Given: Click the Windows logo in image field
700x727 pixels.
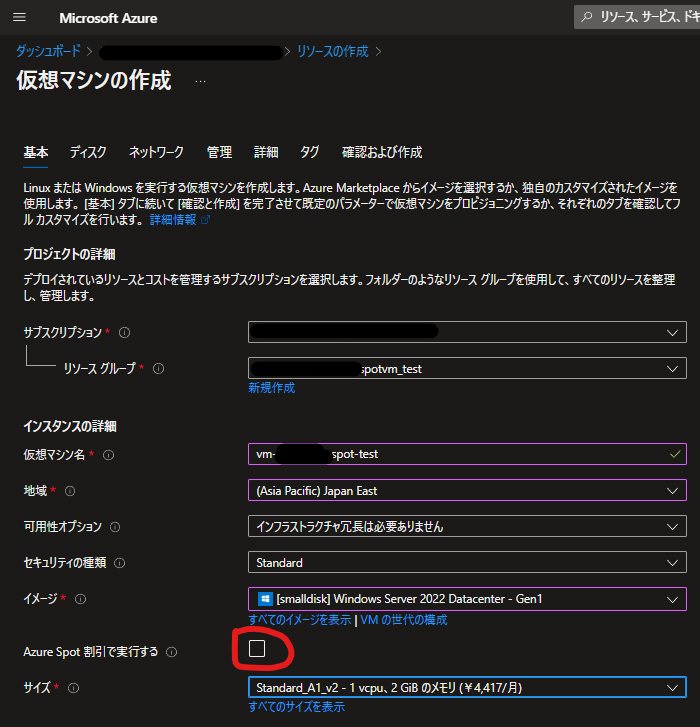Looking at the screenshot, I should [265, 599].
